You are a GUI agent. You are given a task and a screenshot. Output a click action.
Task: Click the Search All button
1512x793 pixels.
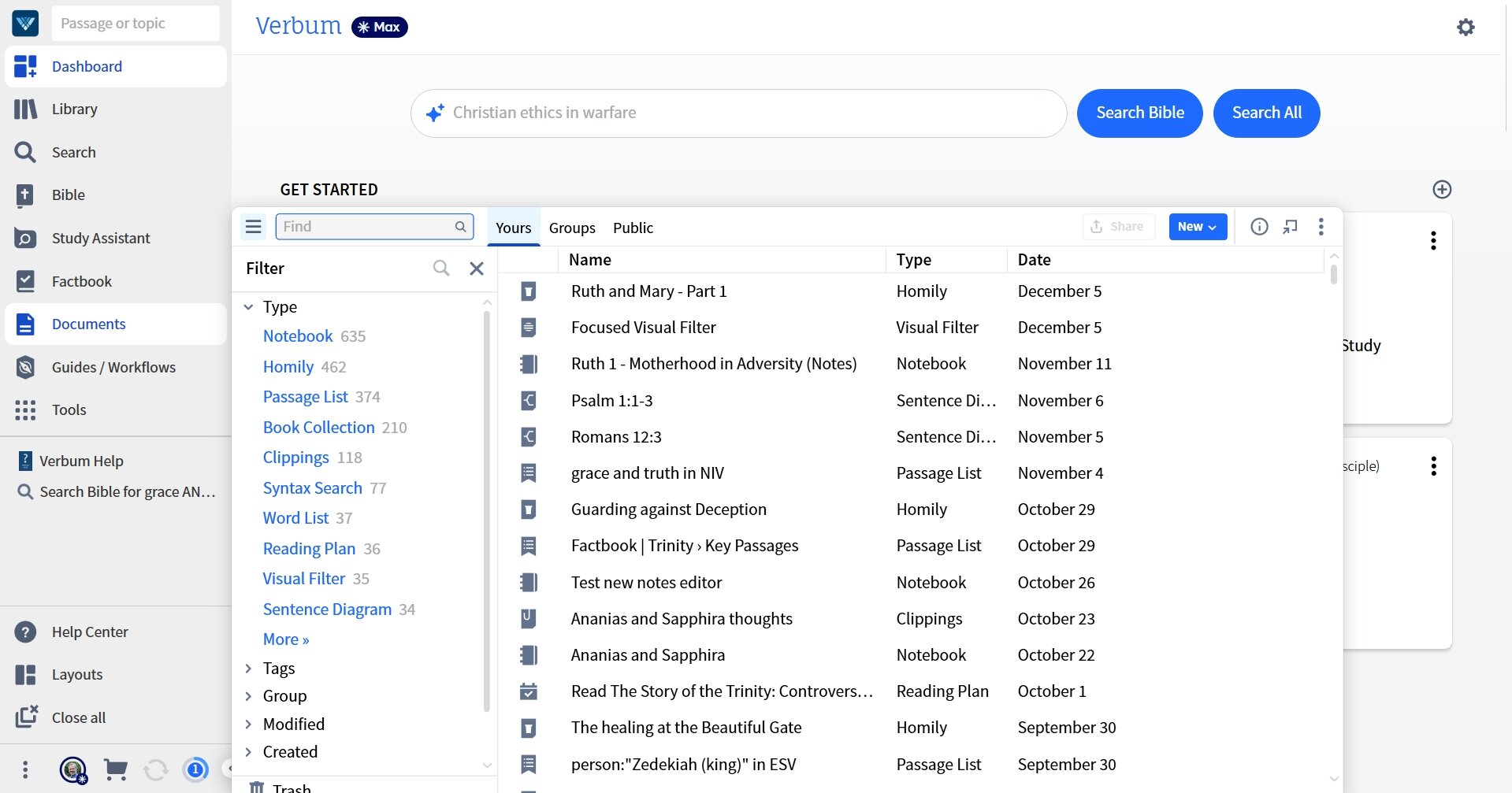1267,113
